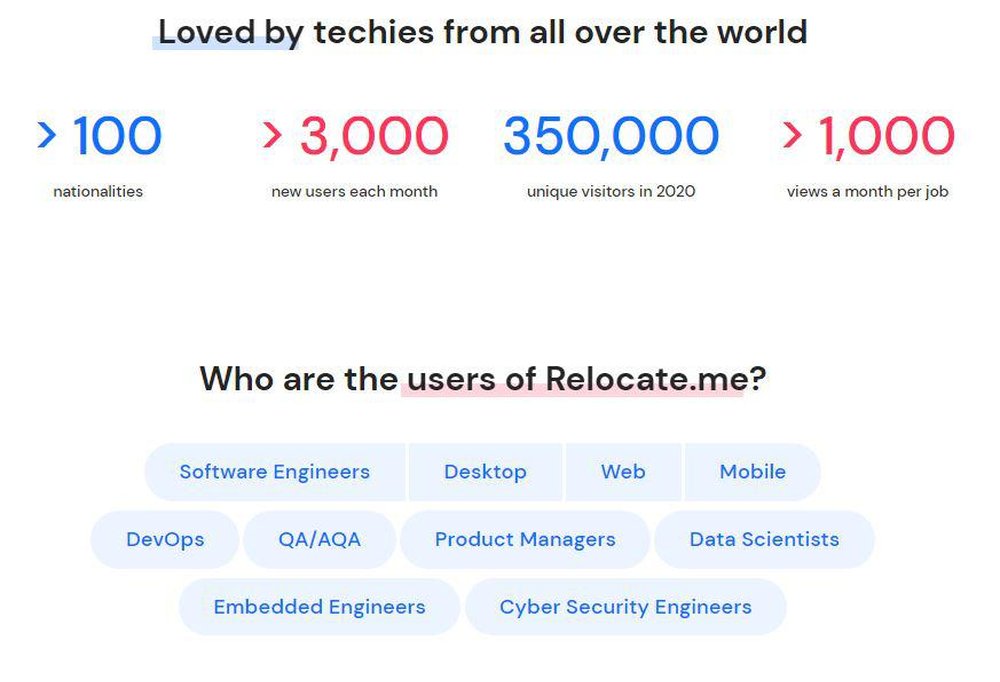Select the "Desktop" category pill
1000x682 pixels.
(x=486, y=471)
